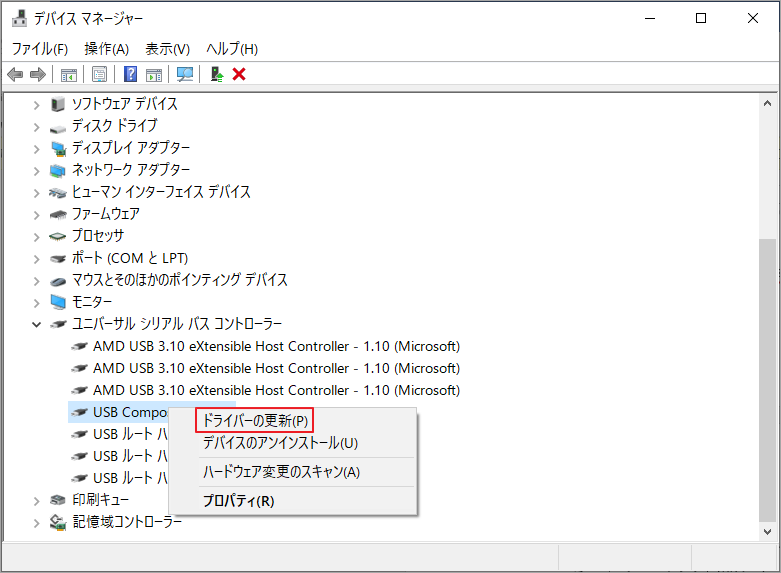The image size is (781, 573).
Task: Click the update driver icon with green arrow
Action: [x=217, y=74]
